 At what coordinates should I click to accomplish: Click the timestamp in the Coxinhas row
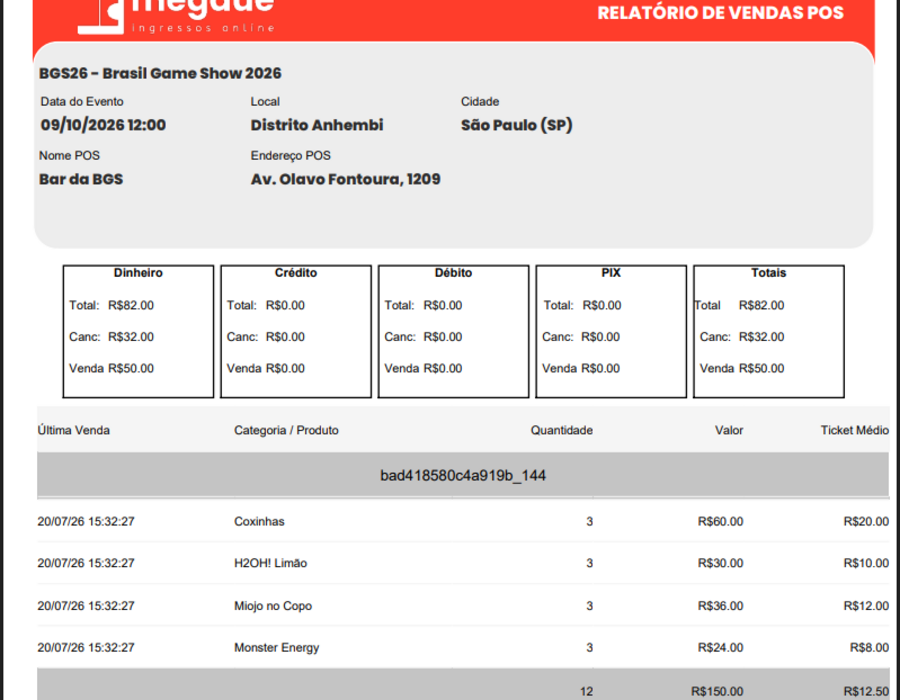86,522
